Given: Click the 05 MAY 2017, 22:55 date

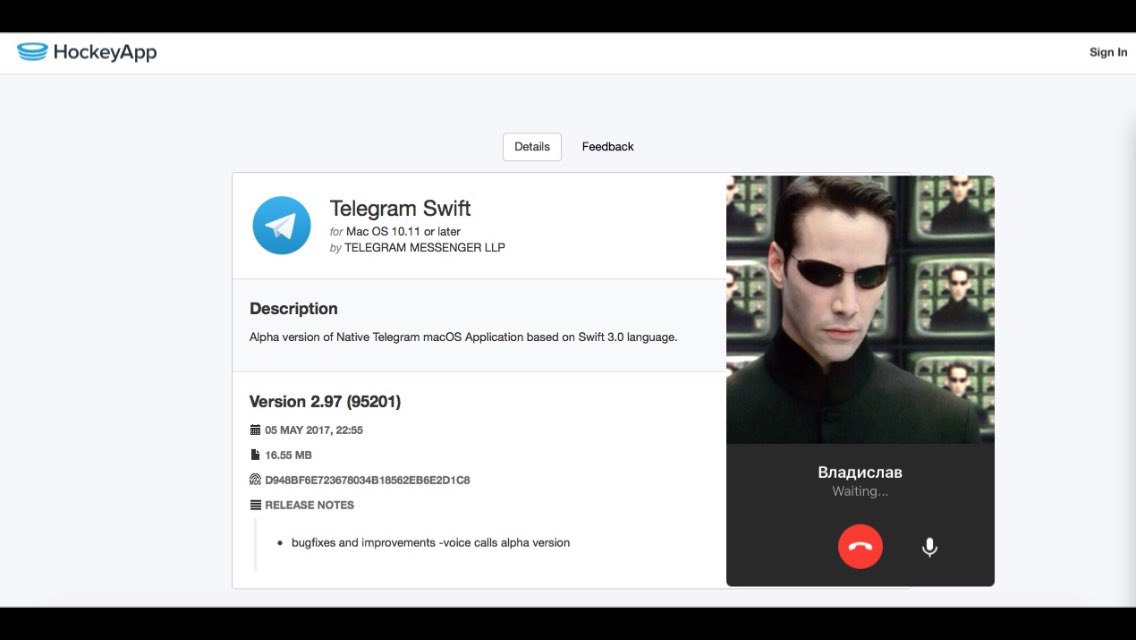Looking at the screenshot, I should pos(314,430).
